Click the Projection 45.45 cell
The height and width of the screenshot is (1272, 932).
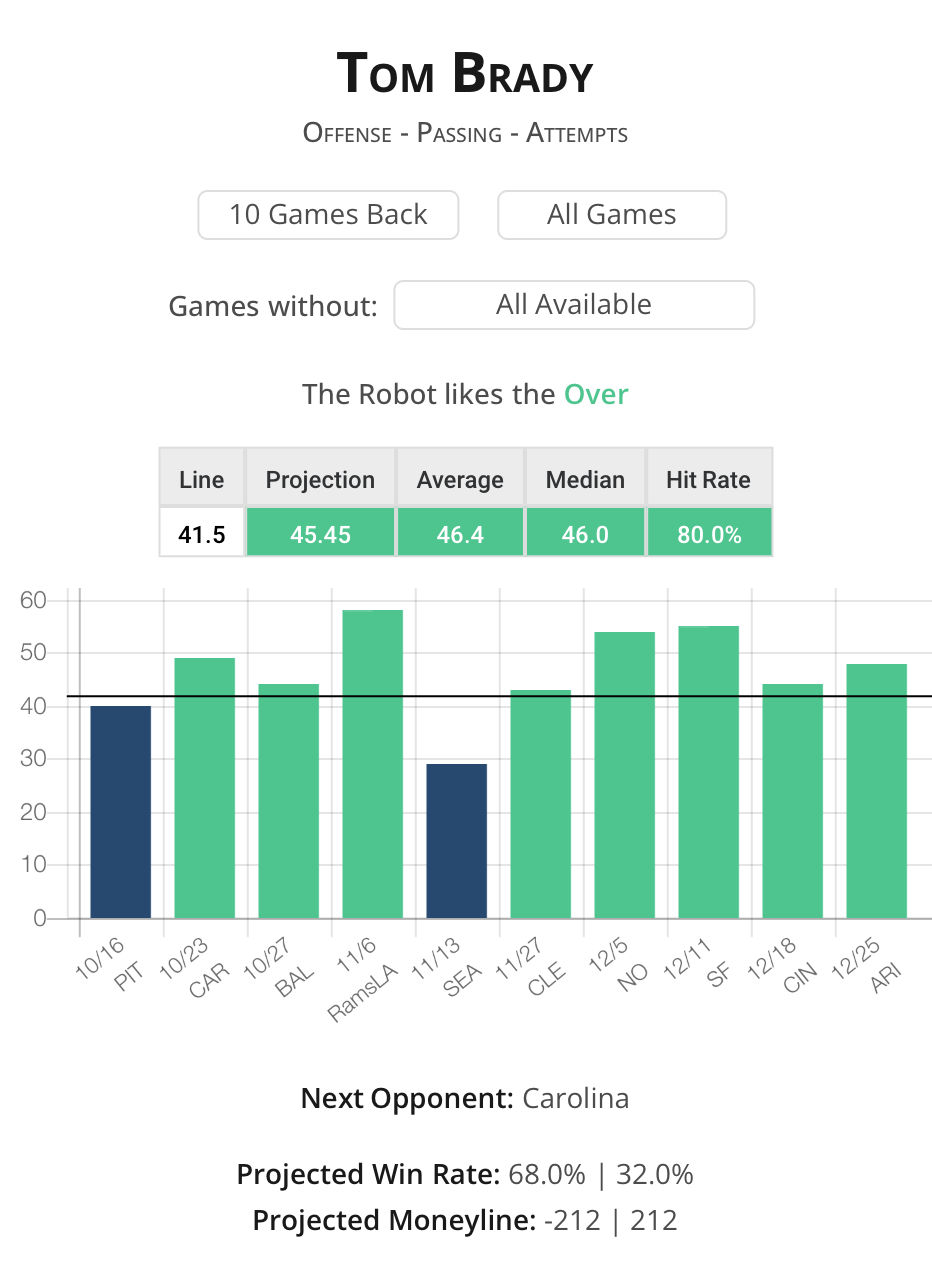point(320,533)
